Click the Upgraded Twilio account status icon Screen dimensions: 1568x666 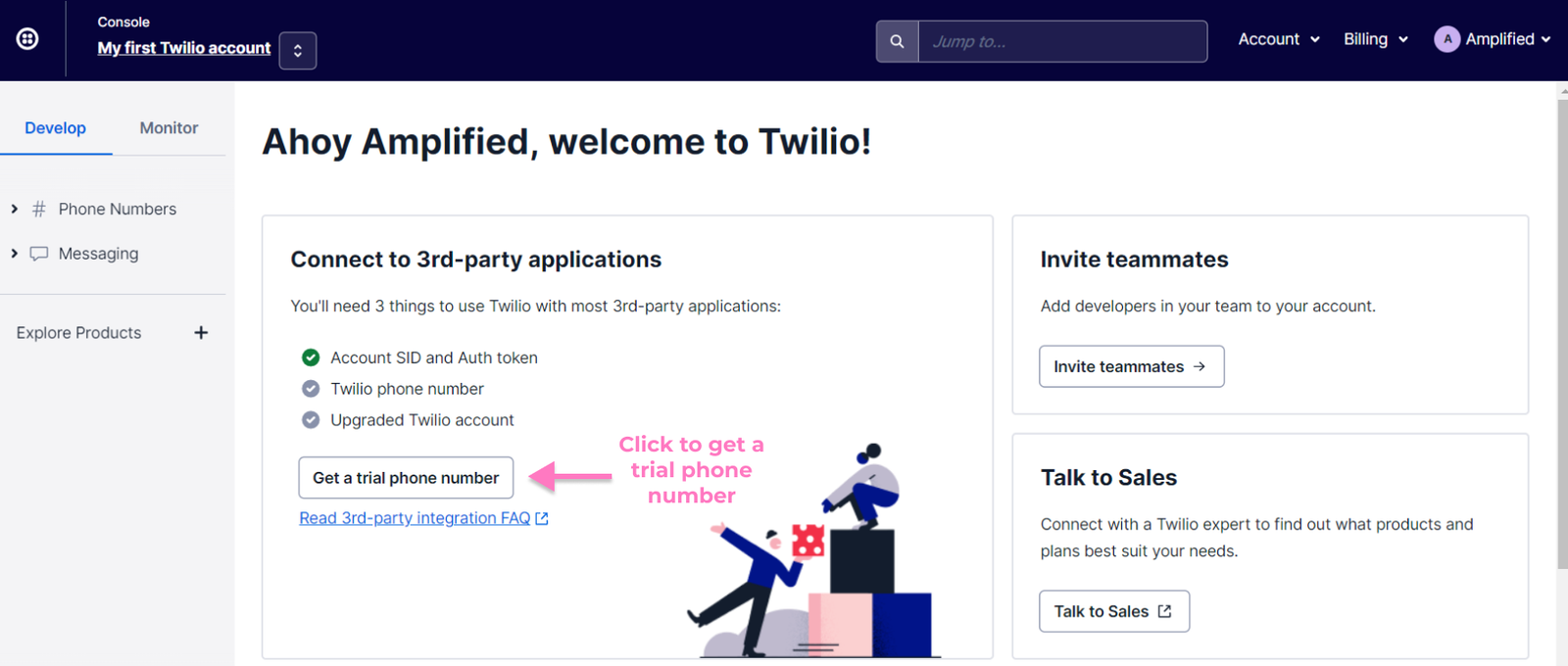click(311, 420)
